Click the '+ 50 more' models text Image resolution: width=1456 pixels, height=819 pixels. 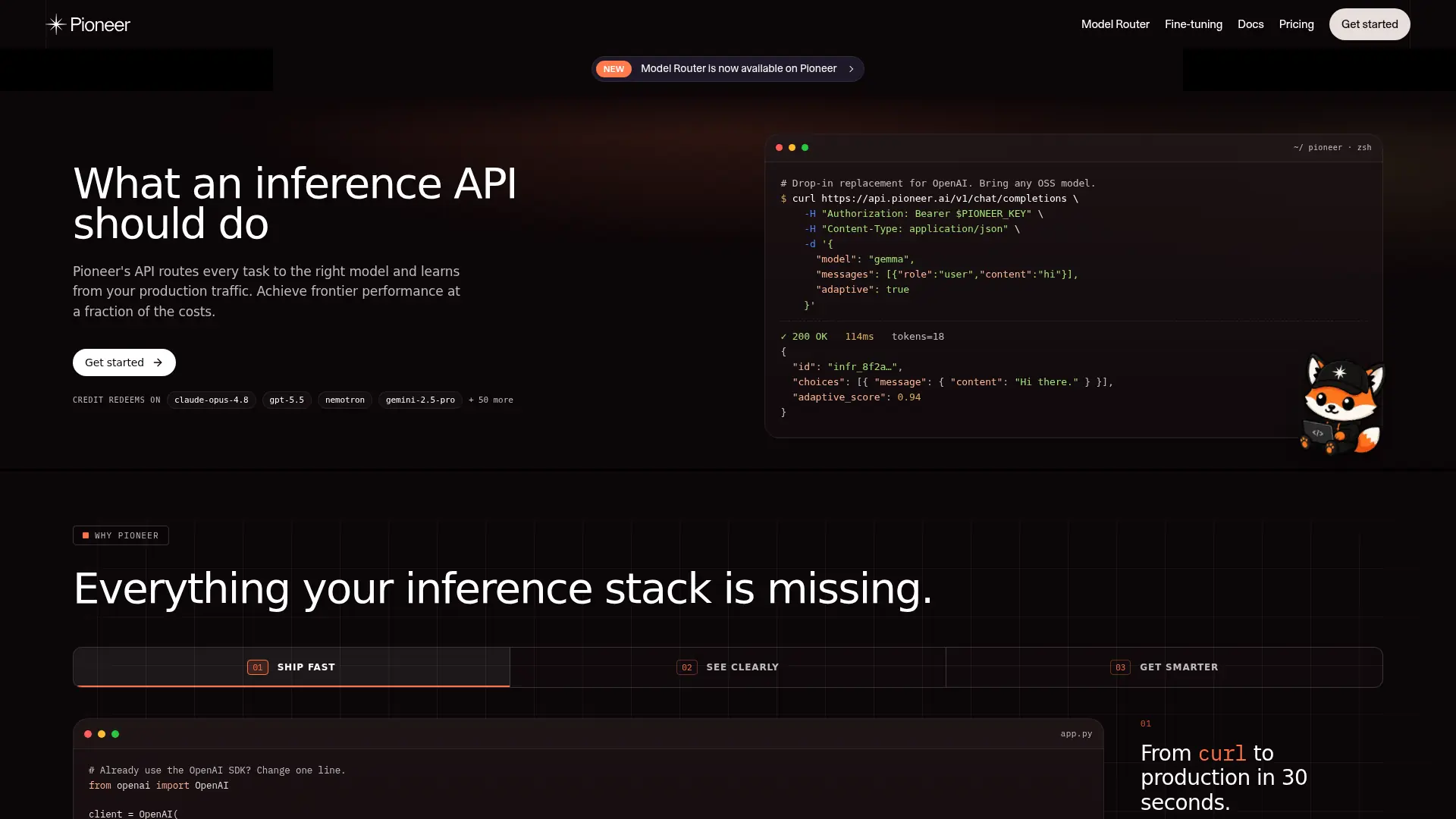click(x=491, y=400)
